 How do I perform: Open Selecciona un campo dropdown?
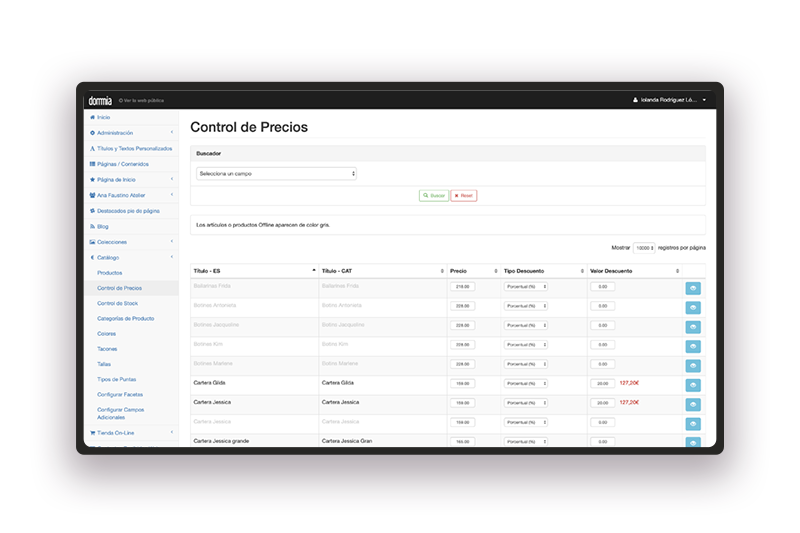(276, 173)
